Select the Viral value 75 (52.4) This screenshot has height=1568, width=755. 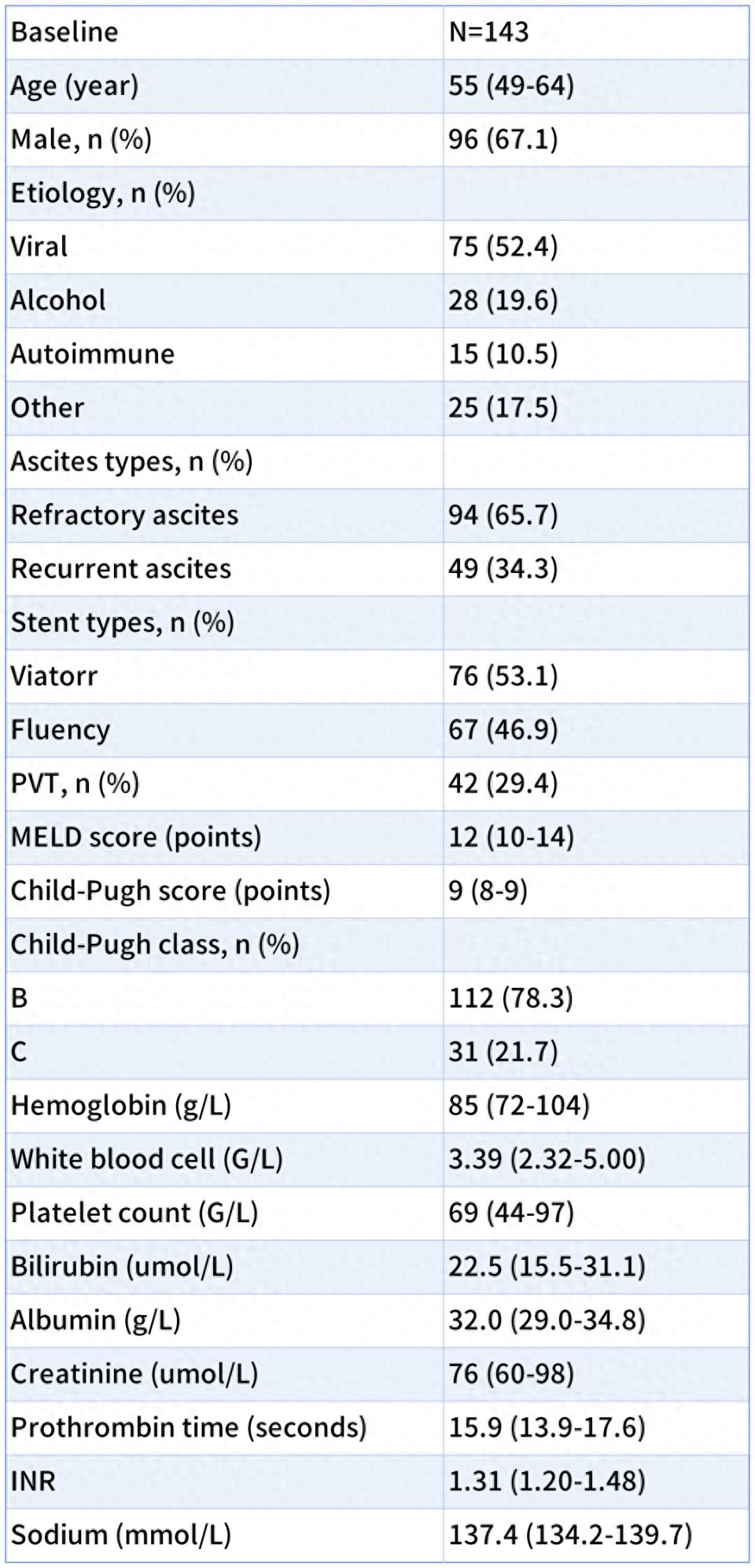pyautogui.click(x=503, y=247)
